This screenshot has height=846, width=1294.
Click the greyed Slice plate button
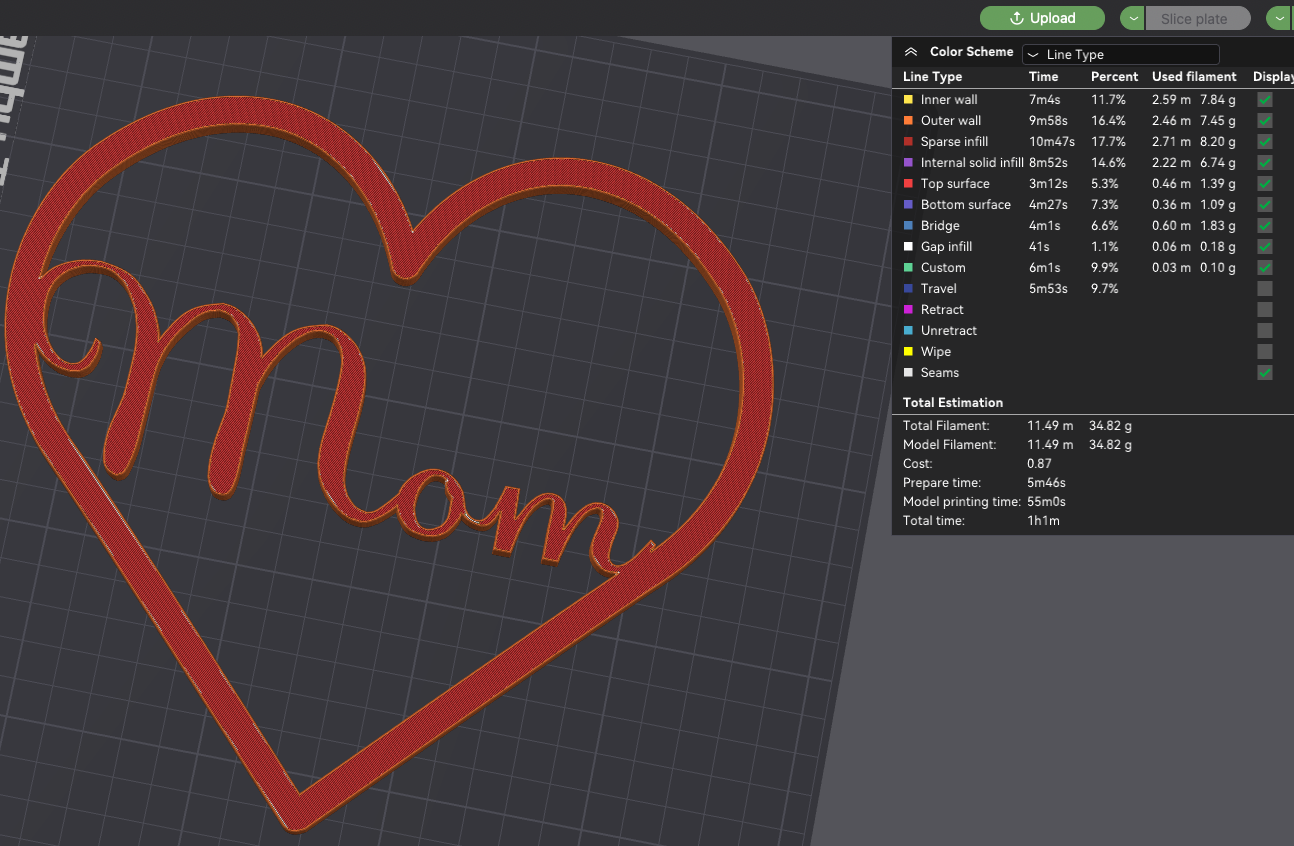pos(1198,18)
